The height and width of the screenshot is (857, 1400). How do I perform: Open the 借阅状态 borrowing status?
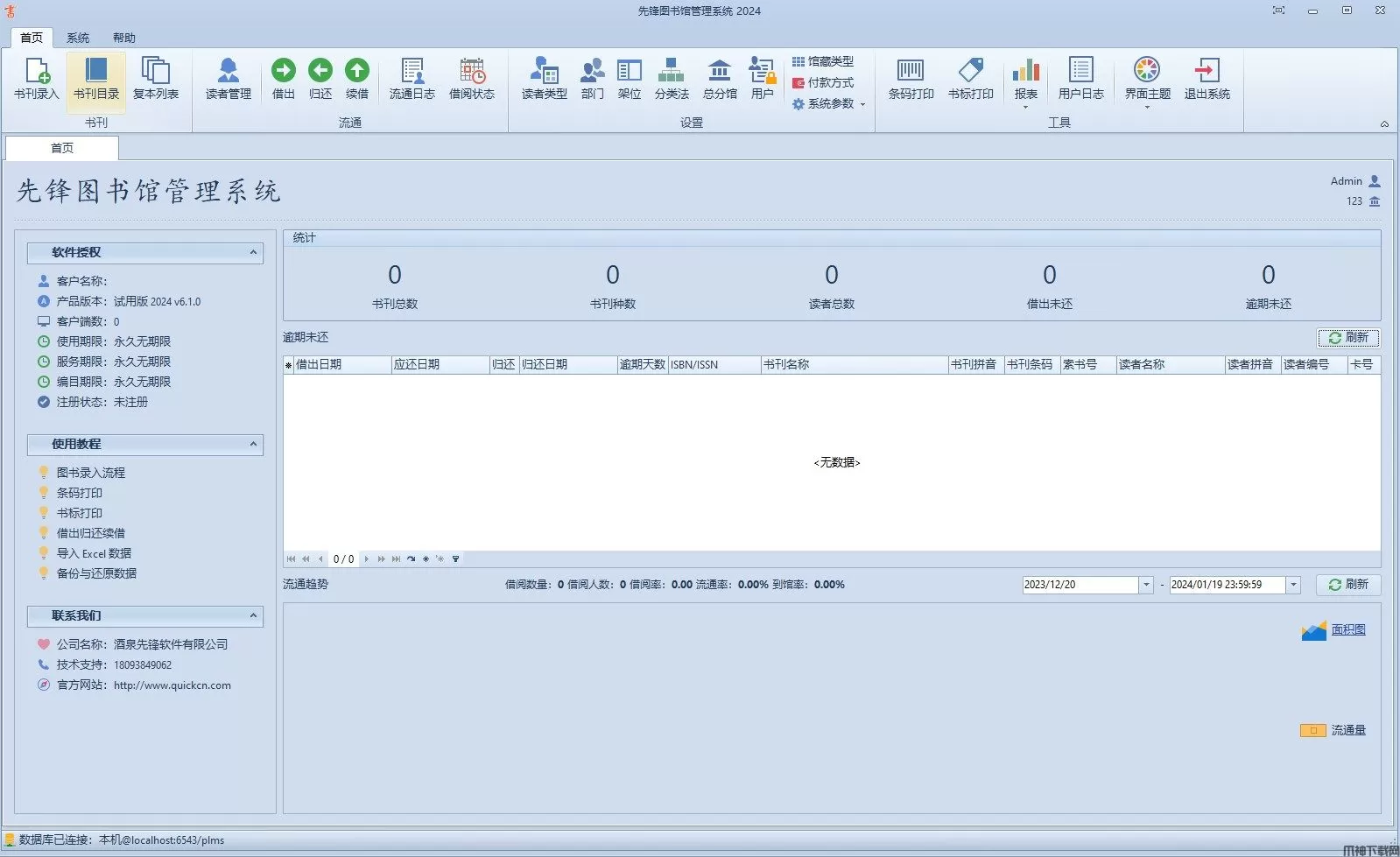(x=472, y=79)
